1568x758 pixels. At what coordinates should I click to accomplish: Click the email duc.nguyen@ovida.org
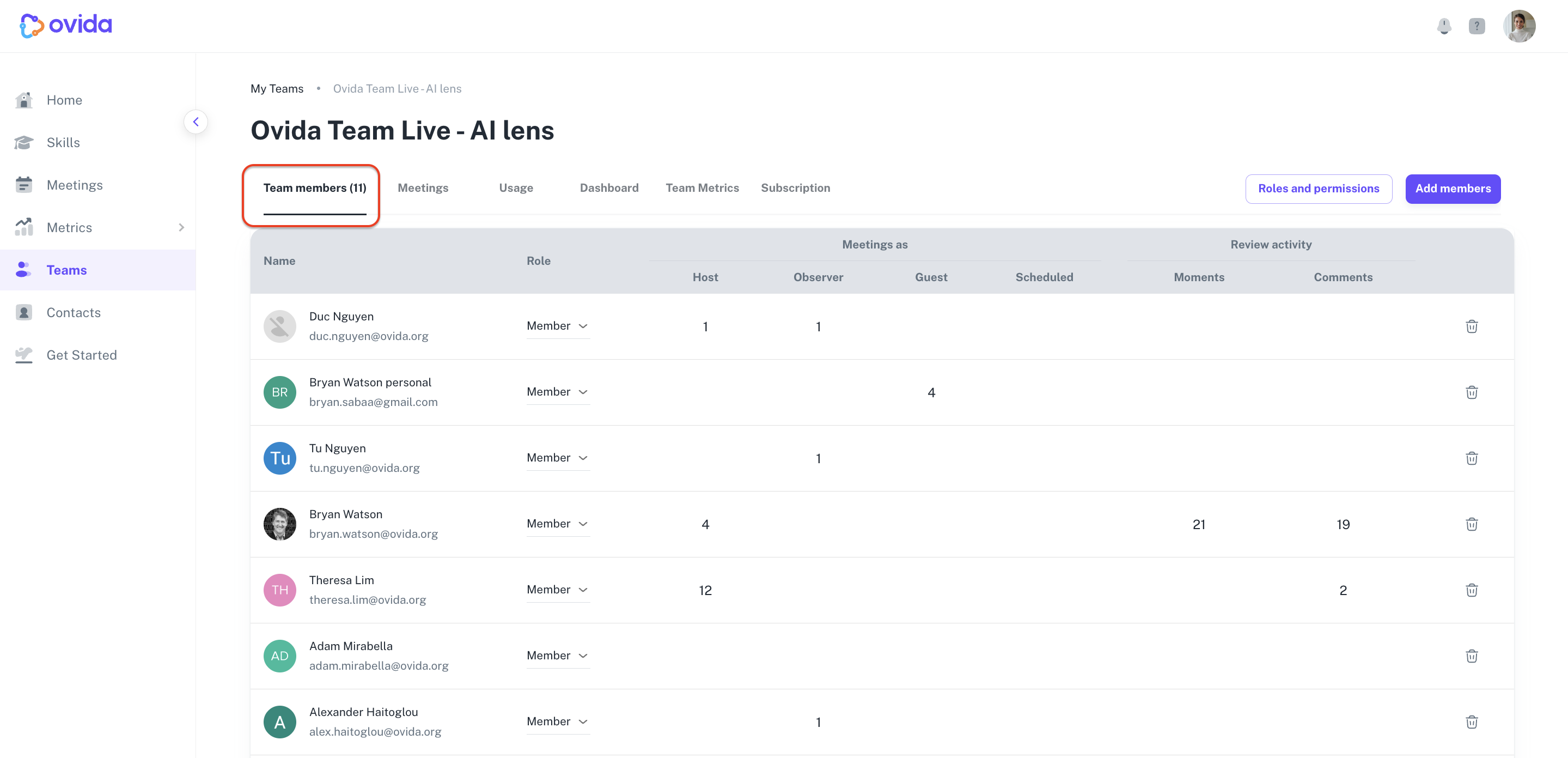click(x=369, y=336)
